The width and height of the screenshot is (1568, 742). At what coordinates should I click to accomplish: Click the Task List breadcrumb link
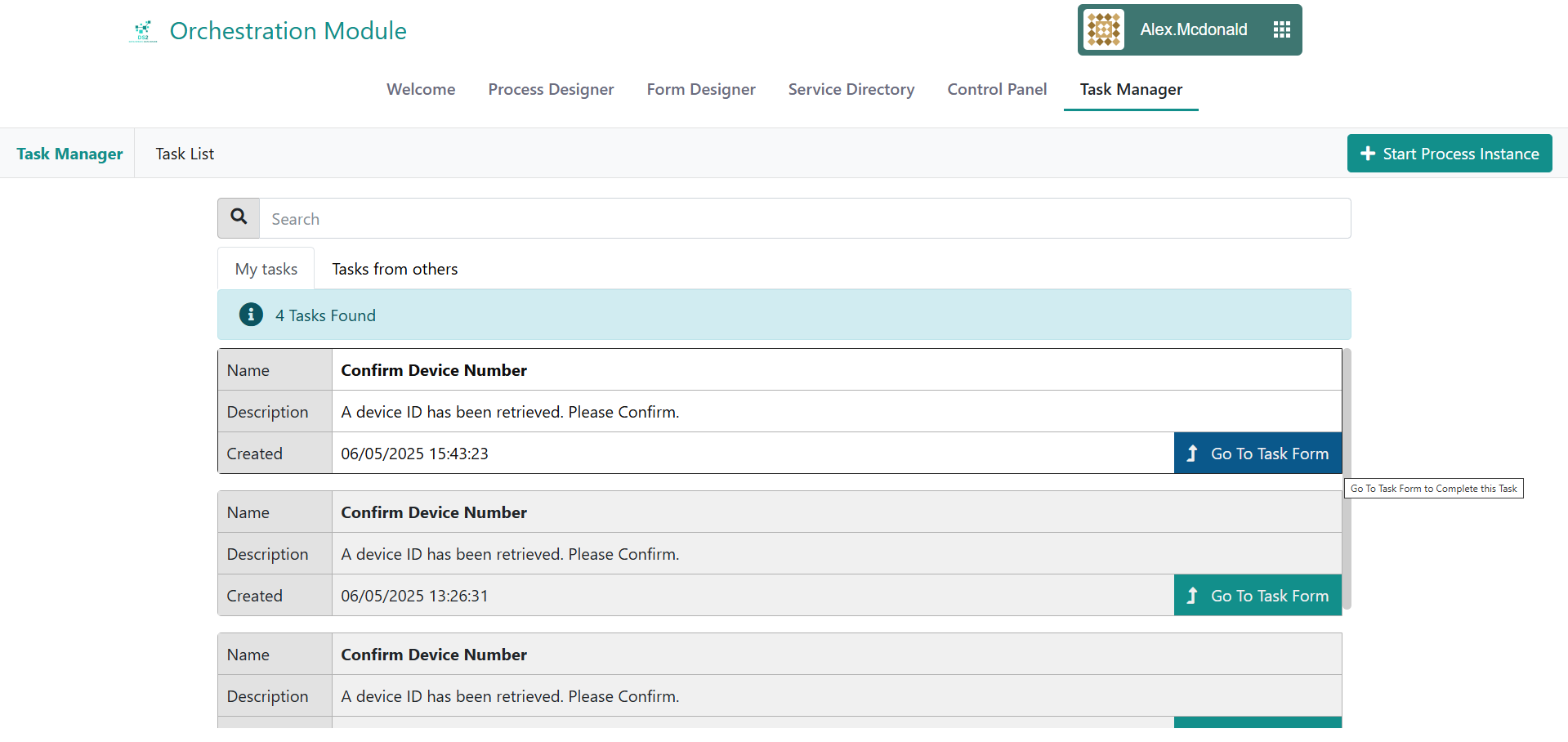[x=185, y=154]
